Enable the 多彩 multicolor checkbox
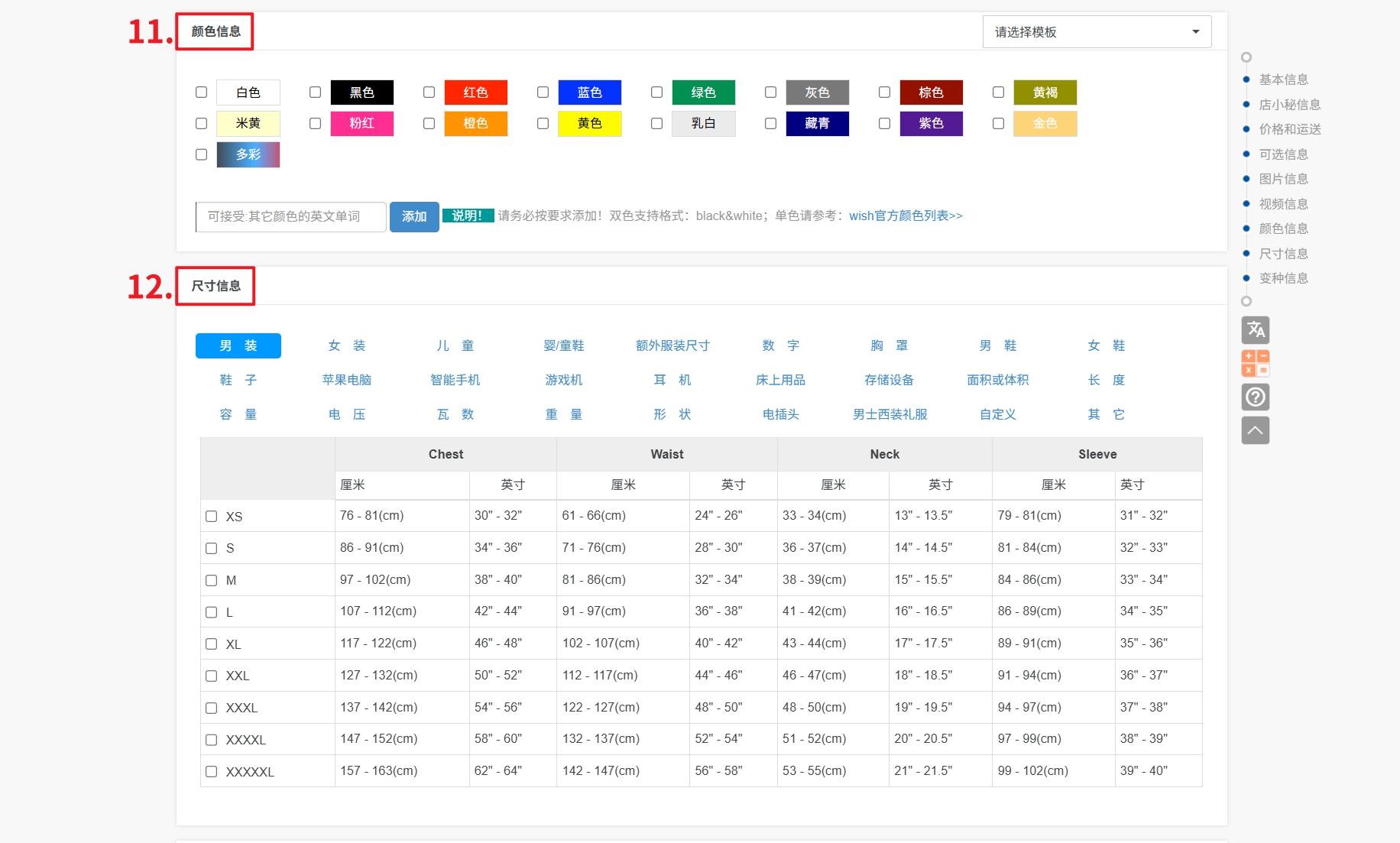Image resolution: width=1400 pixels, height=843 pixels. coord(202,155)
